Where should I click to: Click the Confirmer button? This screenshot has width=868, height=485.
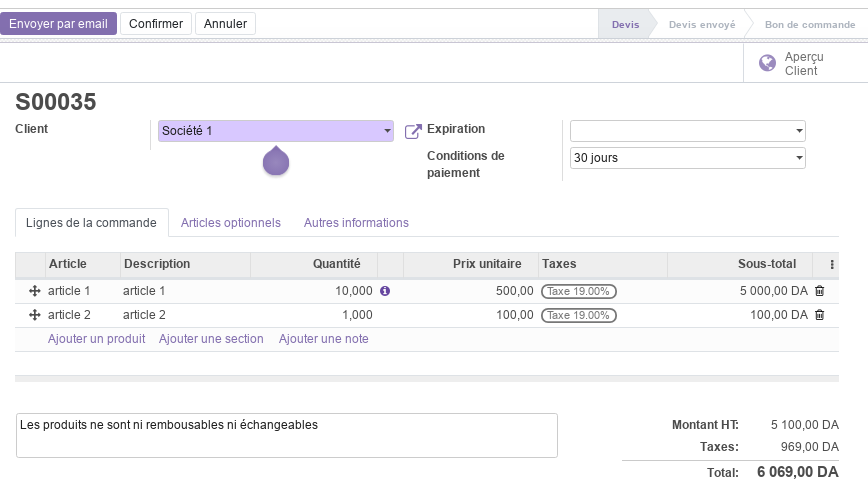tap(156, 24)
